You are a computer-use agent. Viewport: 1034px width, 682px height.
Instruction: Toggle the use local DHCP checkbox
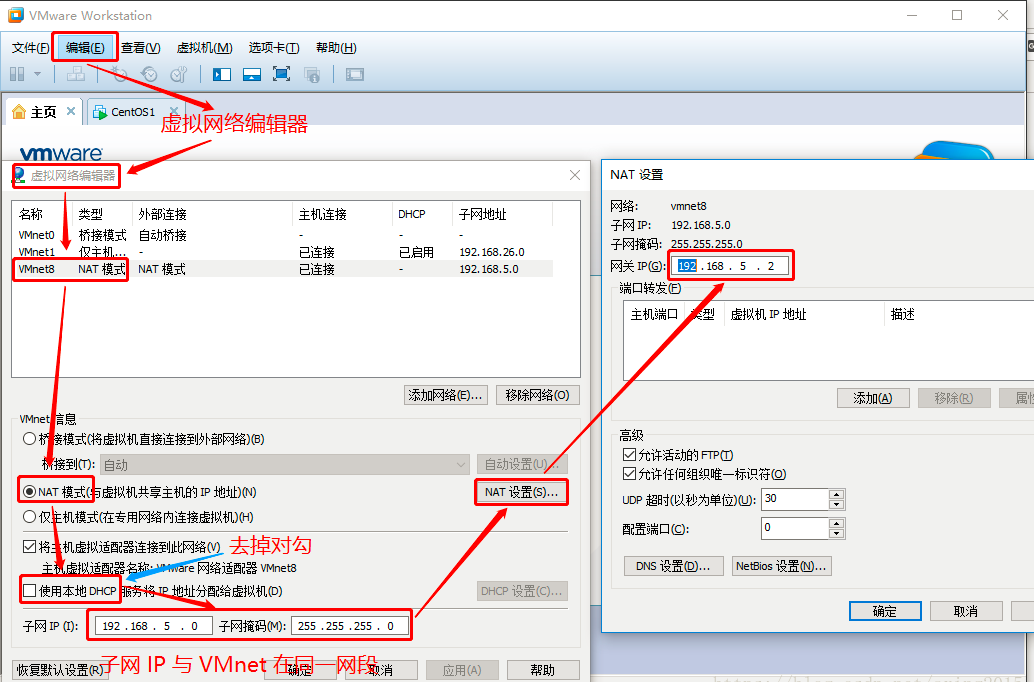29,590
